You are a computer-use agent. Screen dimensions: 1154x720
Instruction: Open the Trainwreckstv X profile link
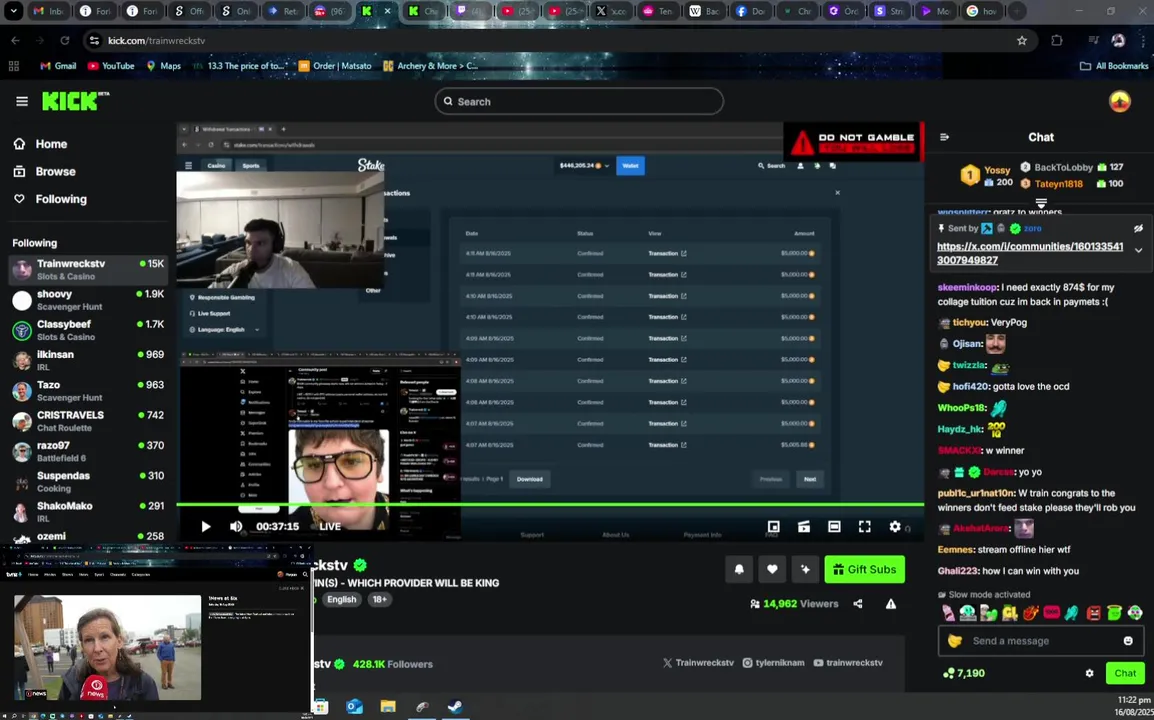(698, 663)
